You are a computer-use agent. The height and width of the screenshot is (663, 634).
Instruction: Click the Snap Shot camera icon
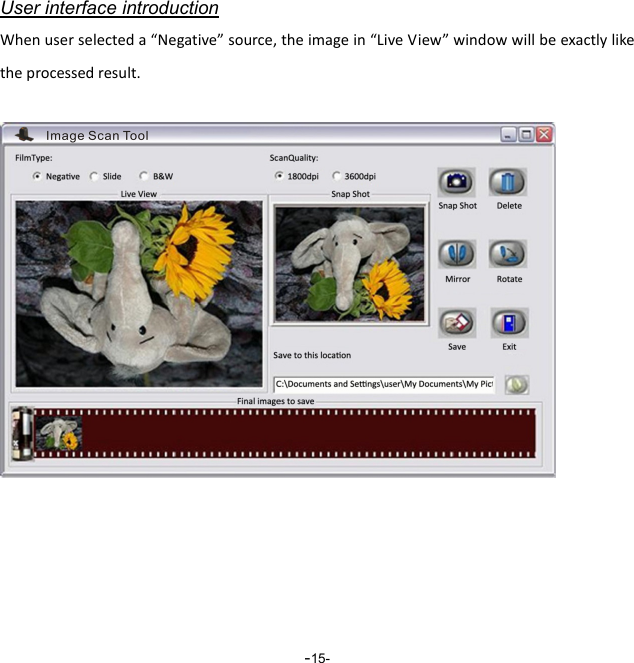[x=456, y=182]
